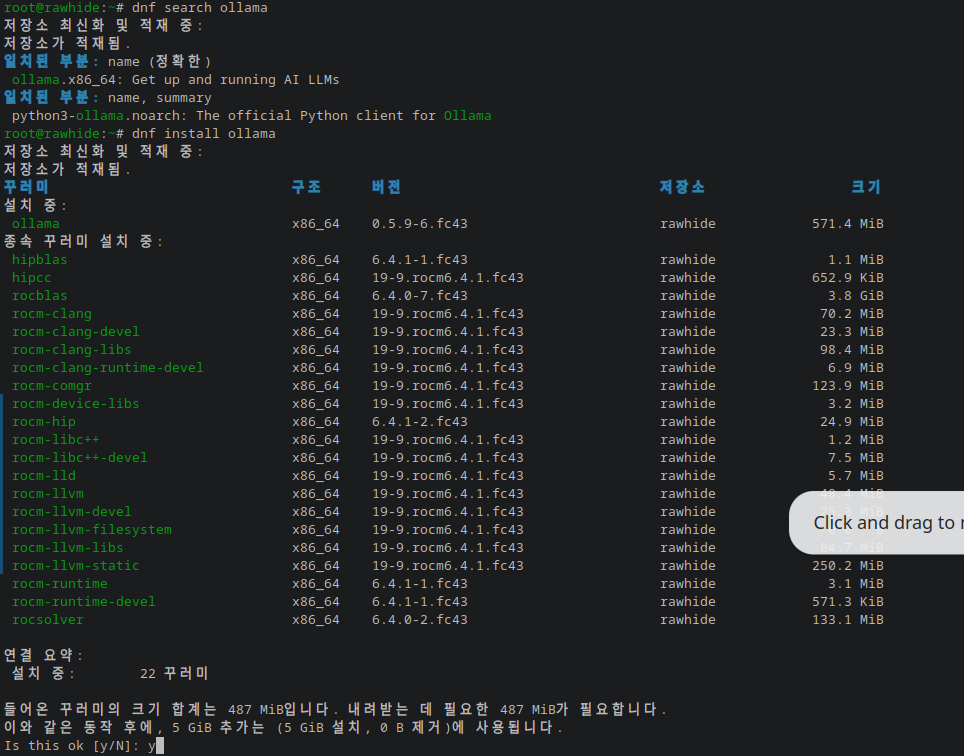Click the "hipblas" package name
964x756 pixels.
[x=39, y=259]
